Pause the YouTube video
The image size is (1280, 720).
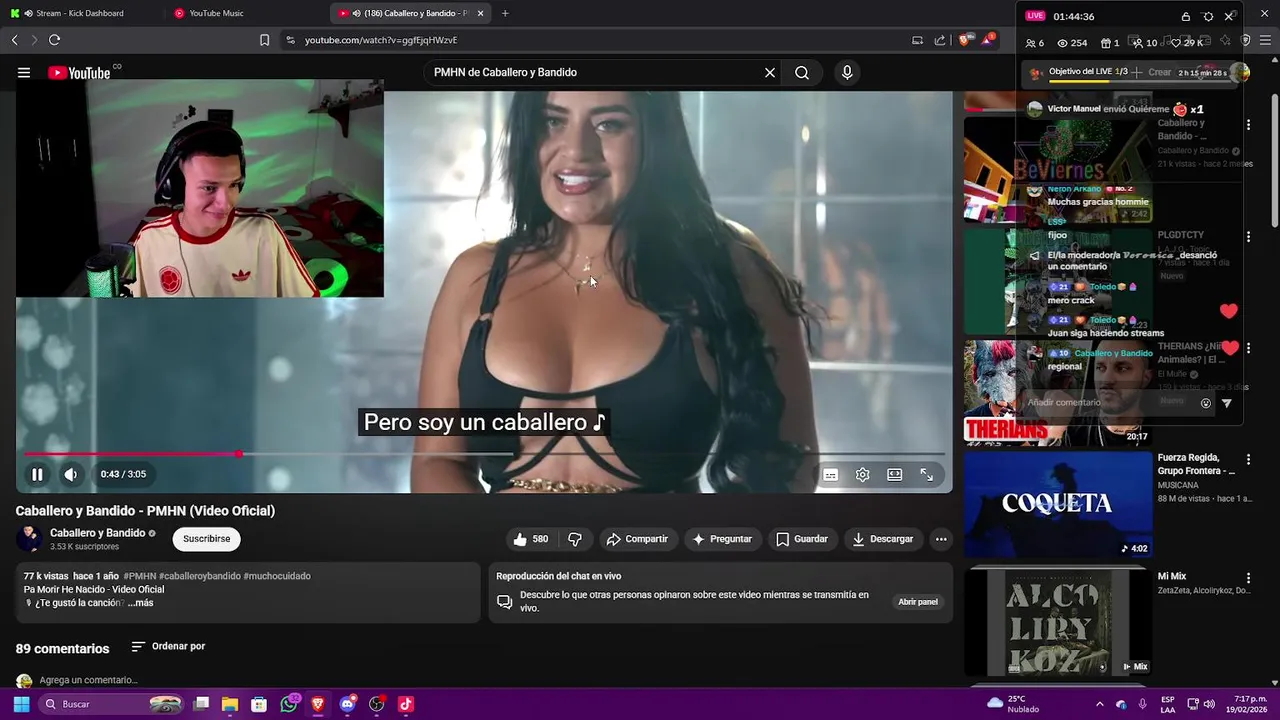[37, 475]
